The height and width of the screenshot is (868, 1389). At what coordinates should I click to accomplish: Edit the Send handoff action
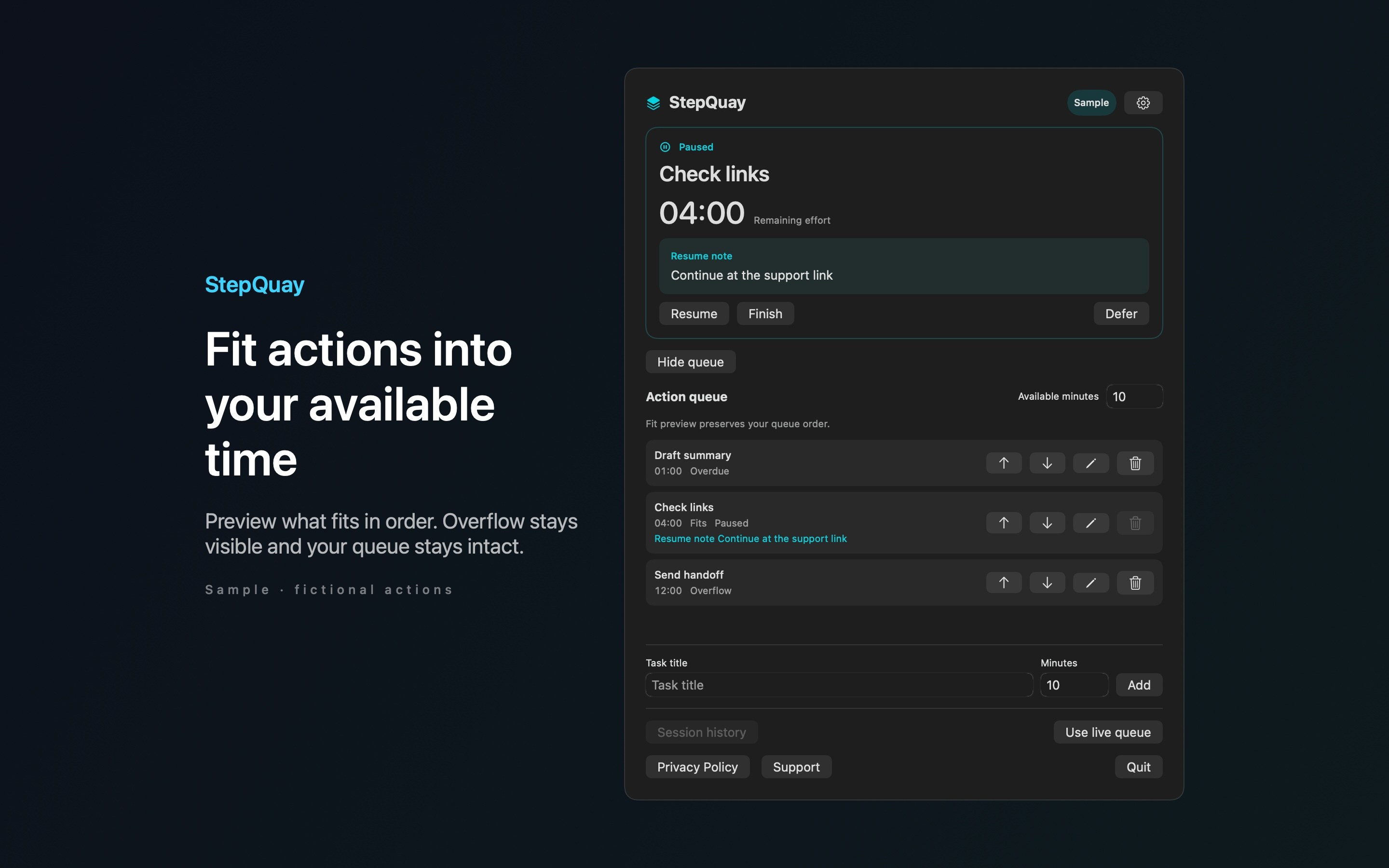pos(1090,583)
